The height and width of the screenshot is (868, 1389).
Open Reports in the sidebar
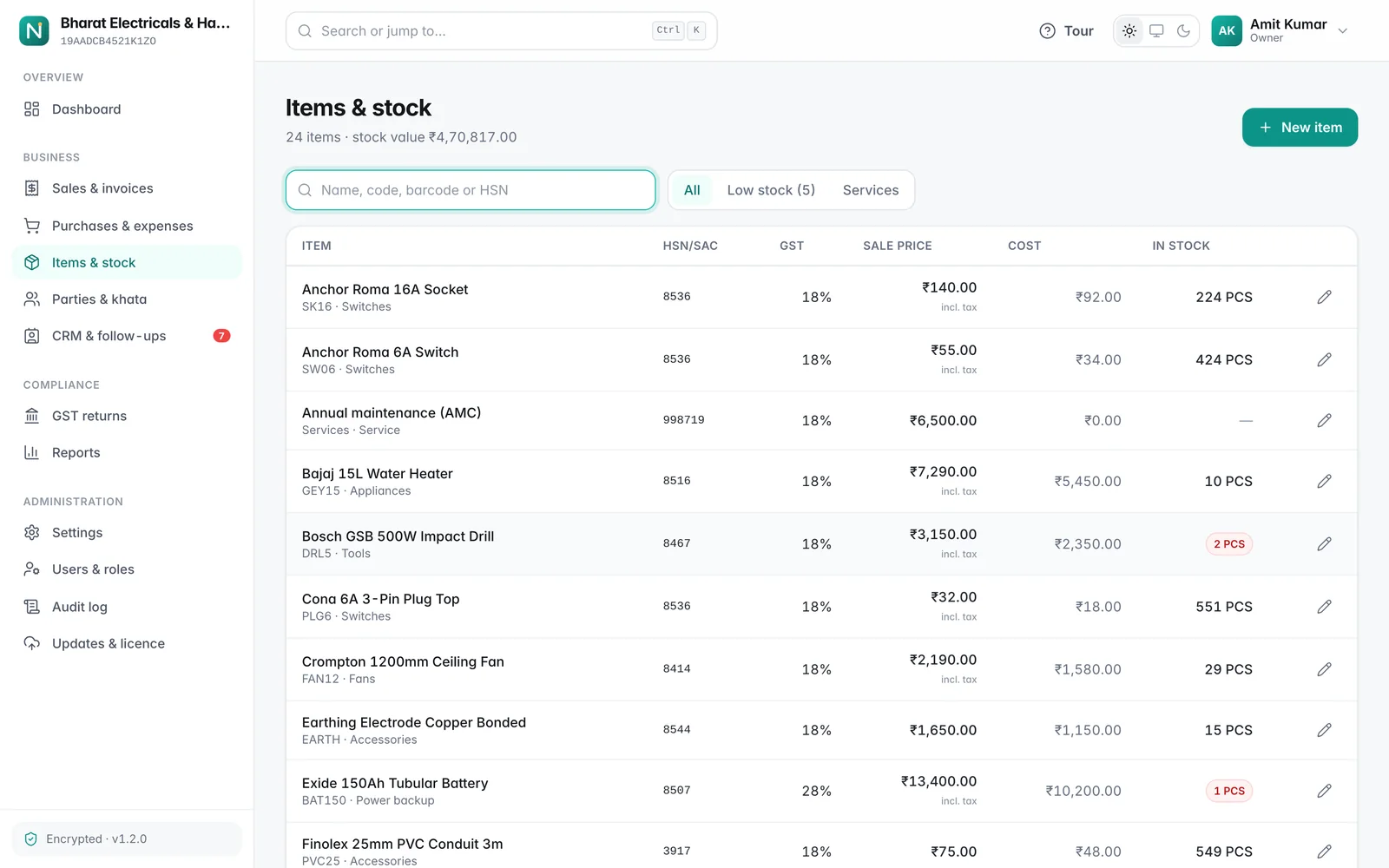point(127,452)
